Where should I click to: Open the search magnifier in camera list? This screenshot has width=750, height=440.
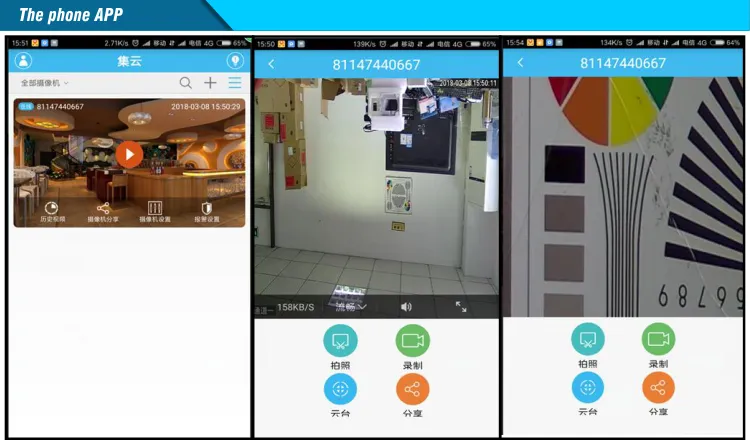[x=186, y=84]
